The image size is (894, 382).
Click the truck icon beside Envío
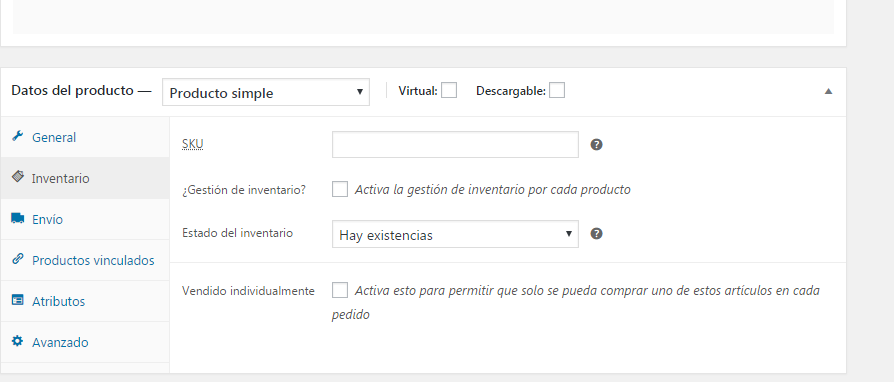pos(18,218)
